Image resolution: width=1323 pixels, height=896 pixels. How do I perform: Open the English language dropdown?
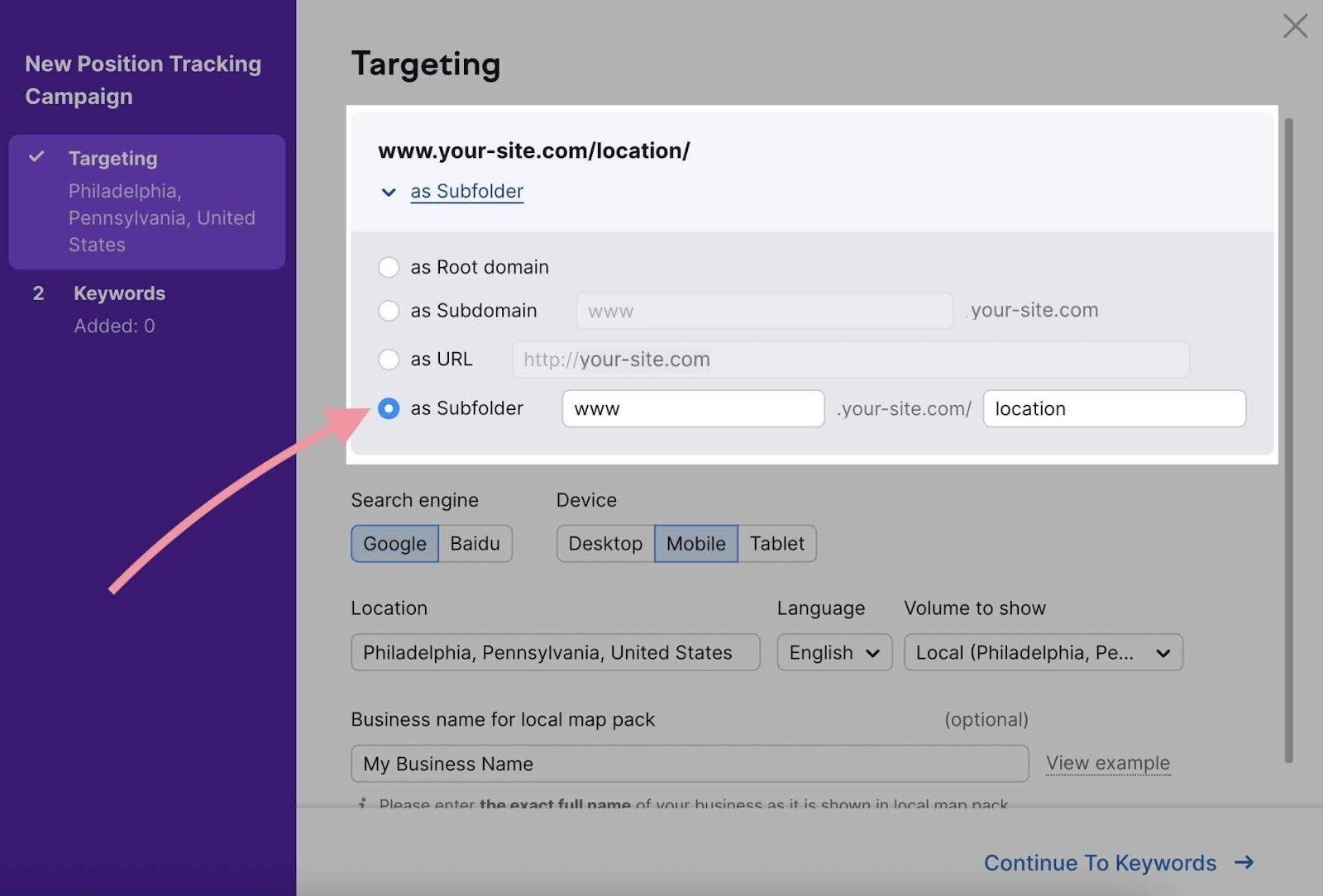click(x=833, y=653)
